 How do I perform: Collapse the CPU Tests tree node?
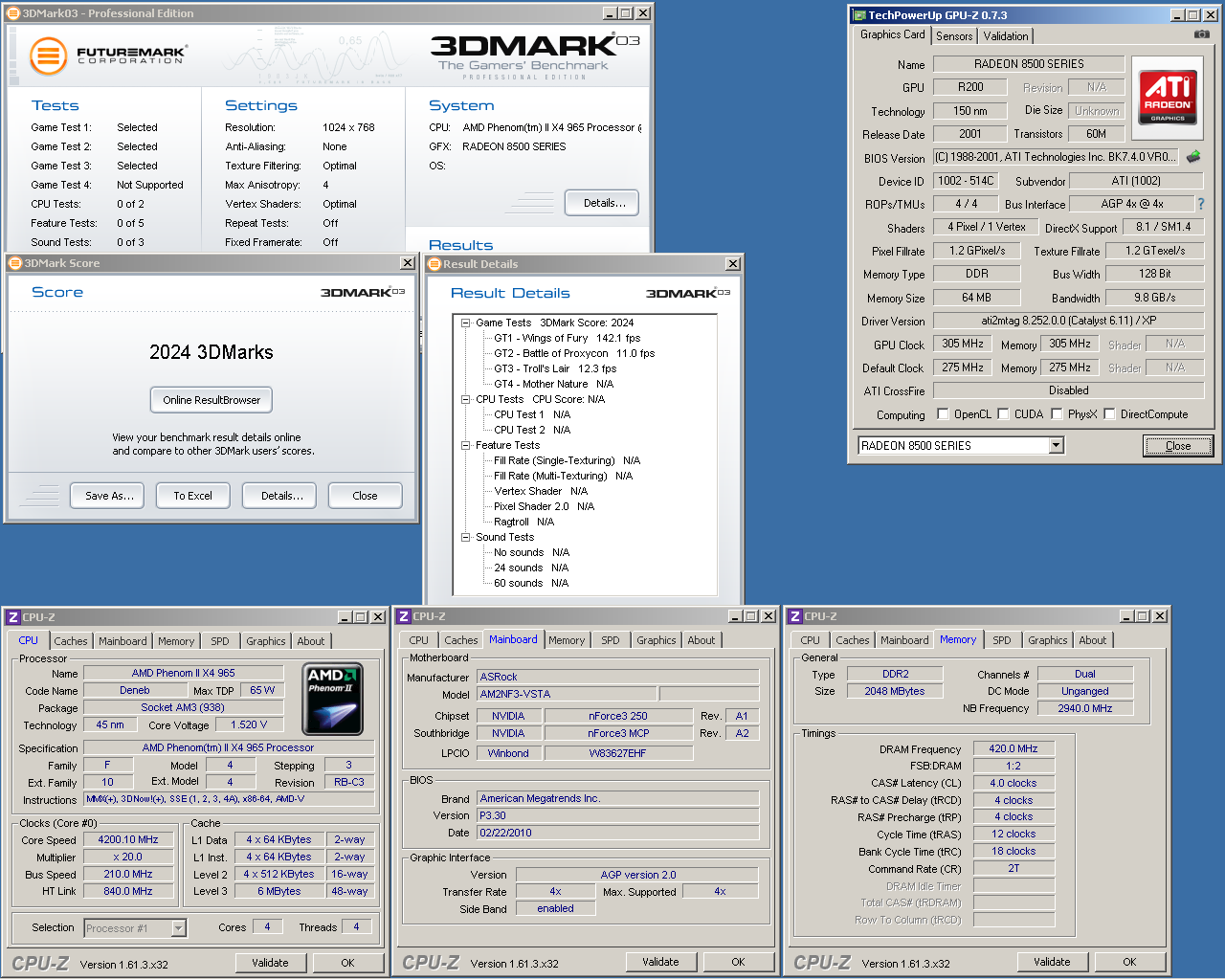[466, 399]
